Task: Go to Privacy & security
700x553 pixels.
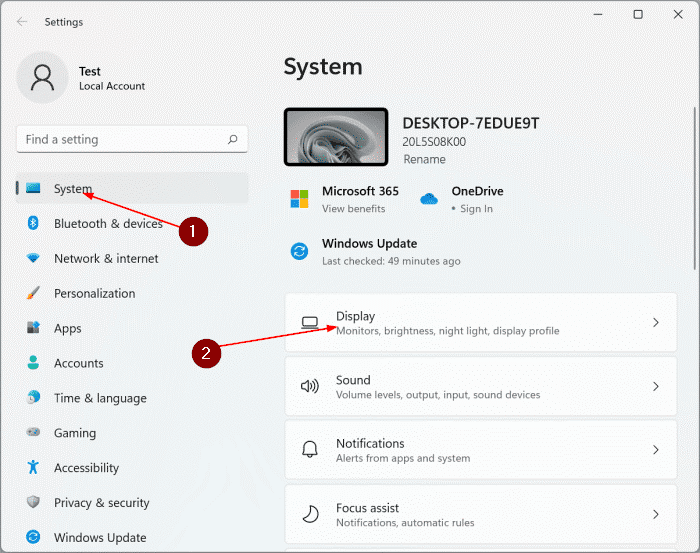Action: tap(101, 503)
